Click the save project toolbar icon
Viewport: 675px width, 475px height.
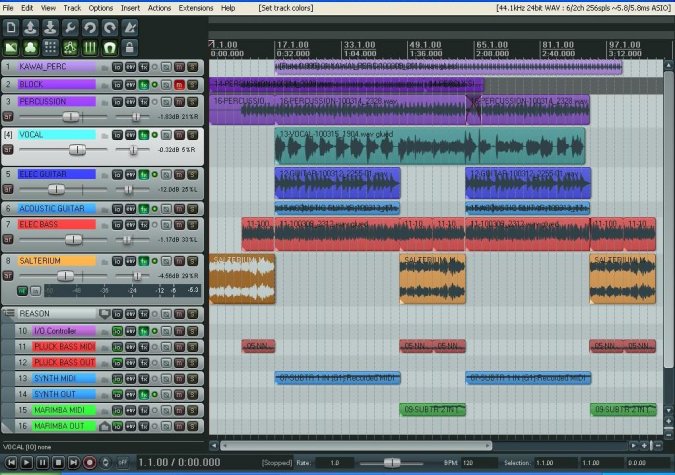click(x=50, y=28)
